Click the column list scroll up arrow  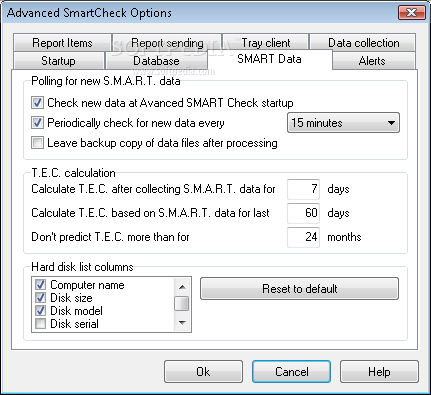pos(182,286)
